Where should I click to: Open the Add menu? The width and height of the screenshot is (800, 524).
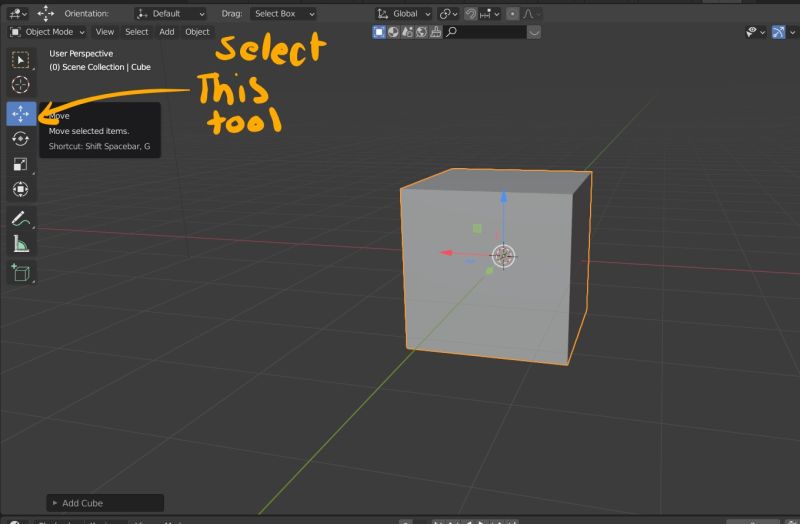click(167, 32)
